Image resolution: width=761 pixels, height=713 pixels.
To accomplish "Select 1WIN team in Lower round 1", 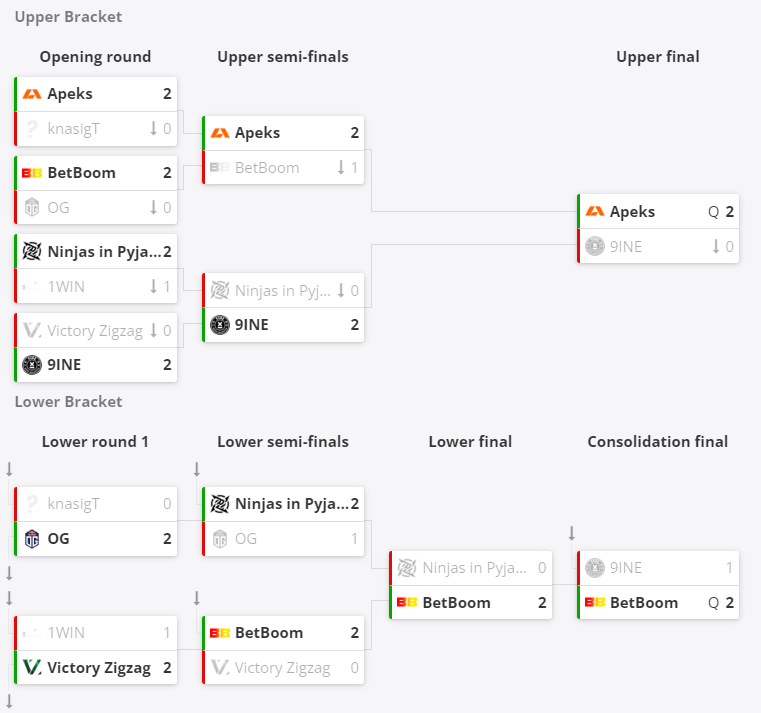I will (x=96, y=632).
